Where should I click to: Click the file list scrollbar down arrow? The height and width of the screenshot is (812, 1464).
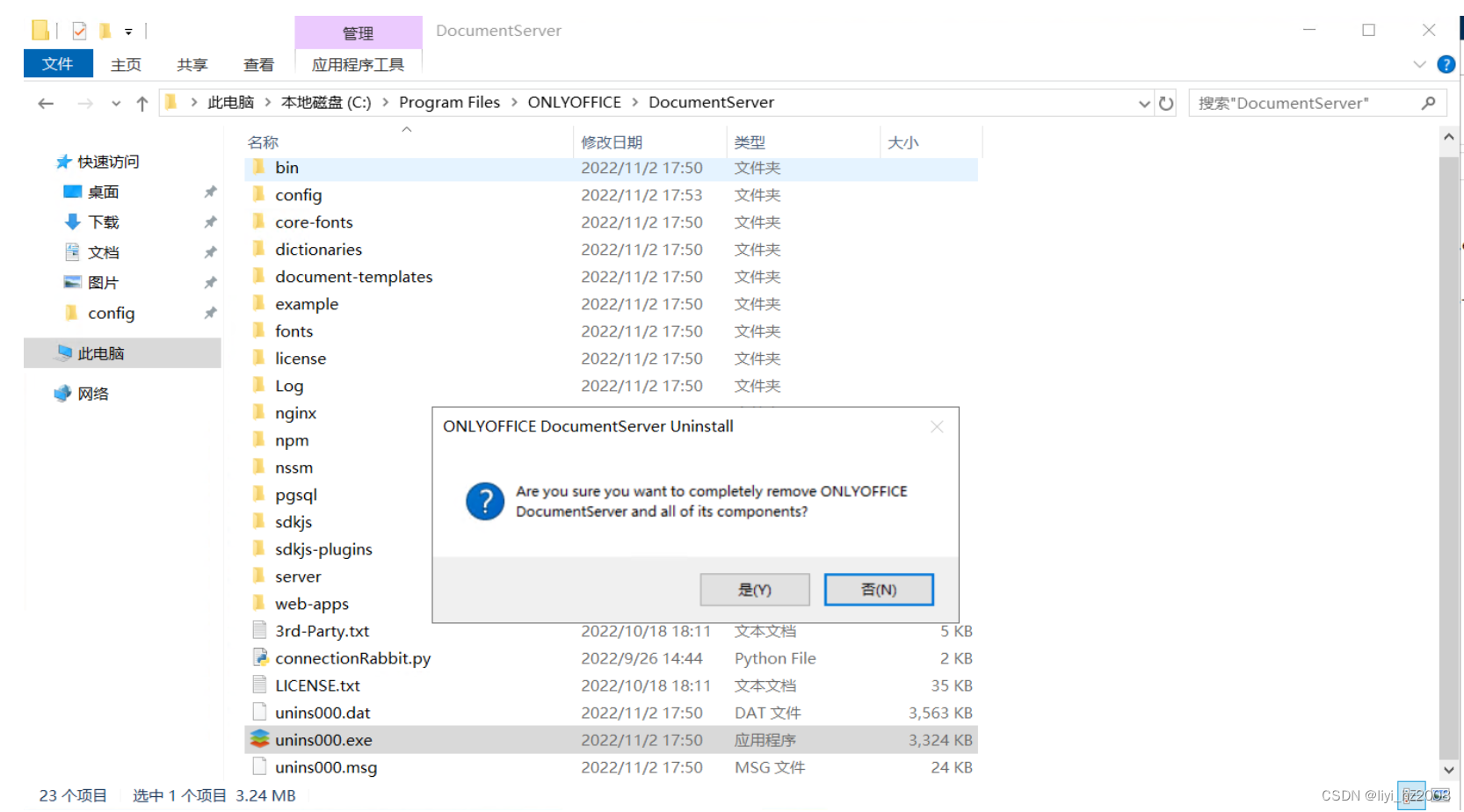pyautogui.click(x=1449, y=771)
